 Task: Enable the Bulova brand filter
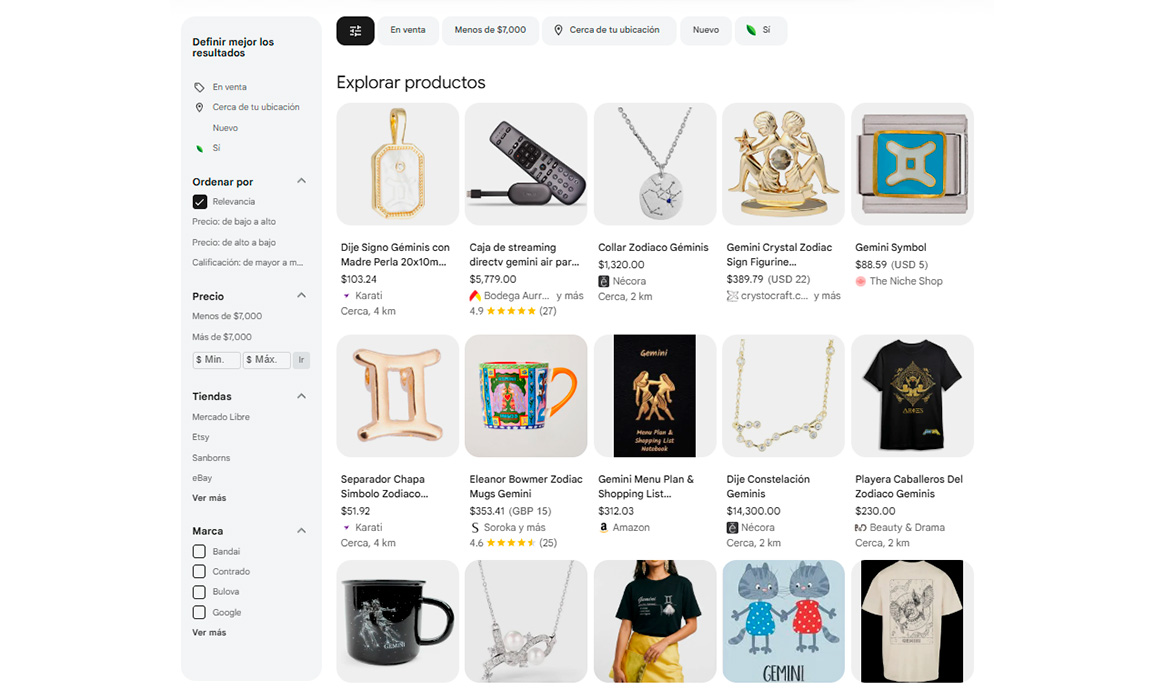click(199, 592)
